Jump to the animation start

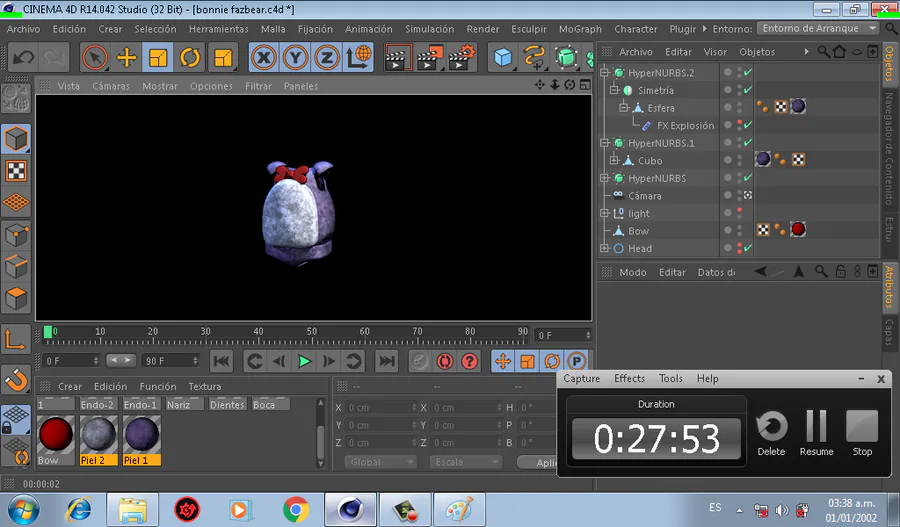coord(222,361)
